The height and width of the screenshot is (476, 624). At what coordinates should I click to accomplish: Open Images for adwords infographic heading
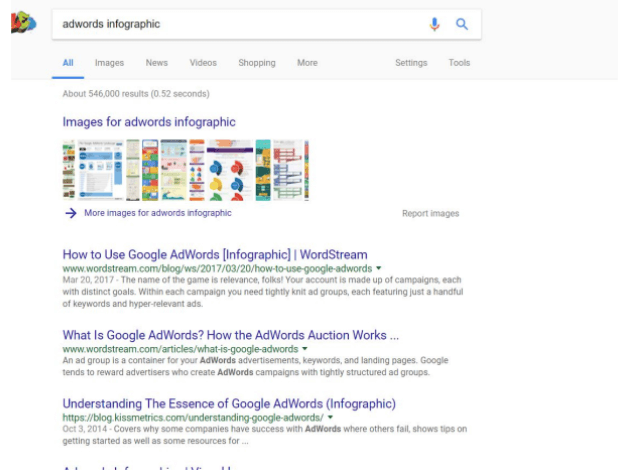pos(149,122)
